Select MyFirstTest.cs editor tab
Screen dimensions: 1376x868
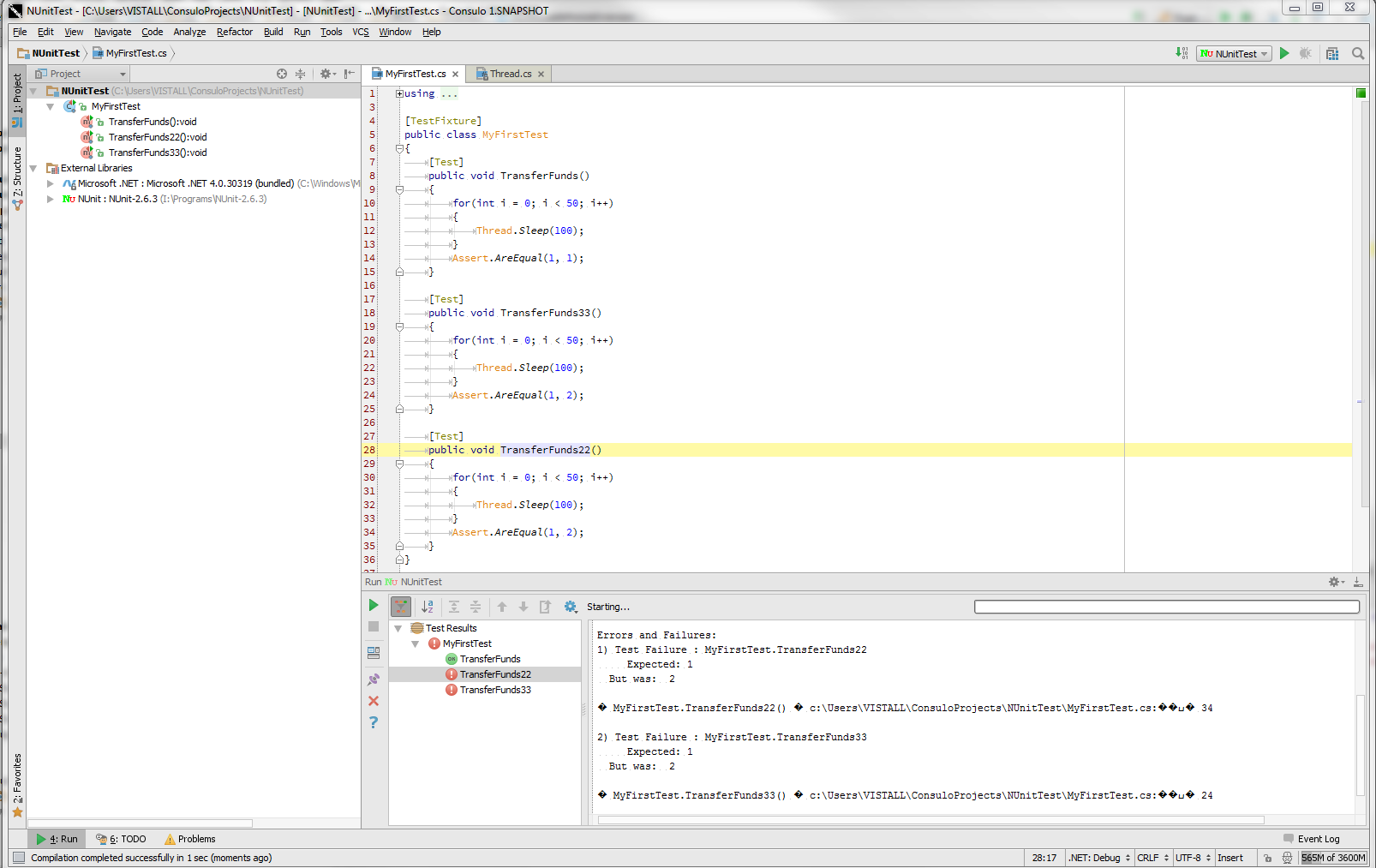[416, 74]
